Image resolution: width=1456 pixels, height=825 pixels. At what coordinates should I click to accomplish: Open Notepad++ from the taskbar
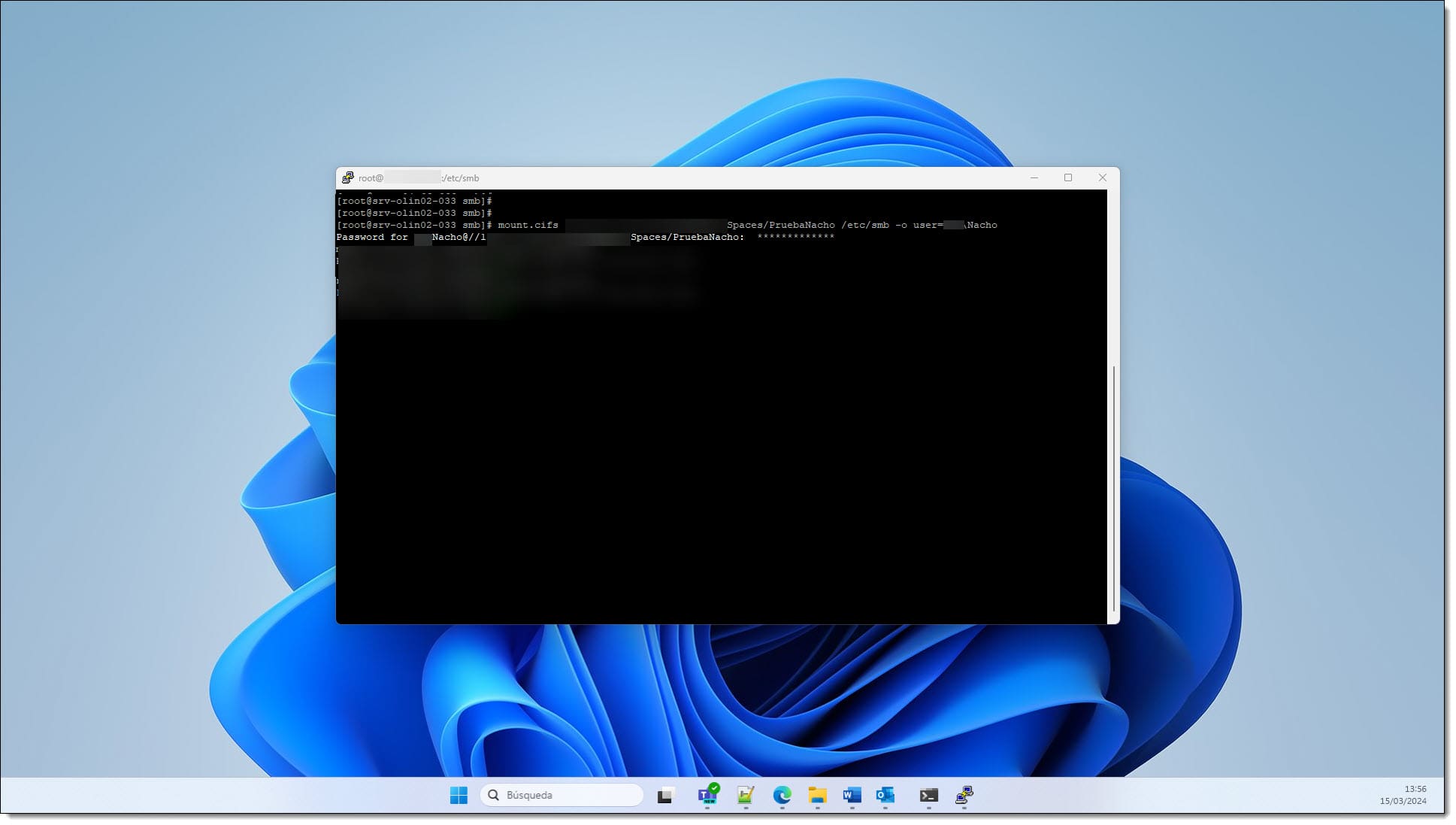pos(745,795)
